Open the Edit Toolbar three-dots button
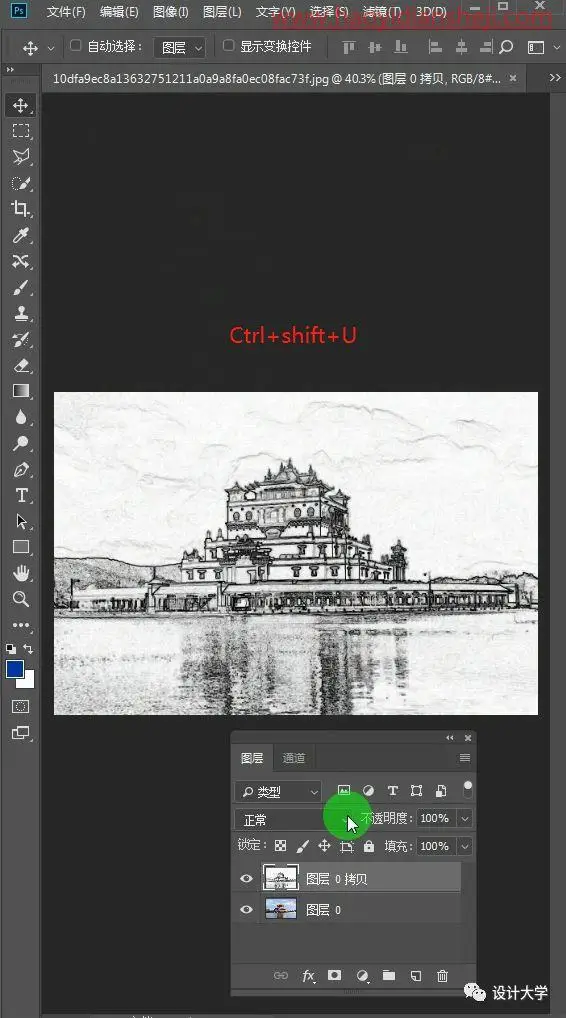Screen dimensions: 566x1018 click(x=21, y=625)
